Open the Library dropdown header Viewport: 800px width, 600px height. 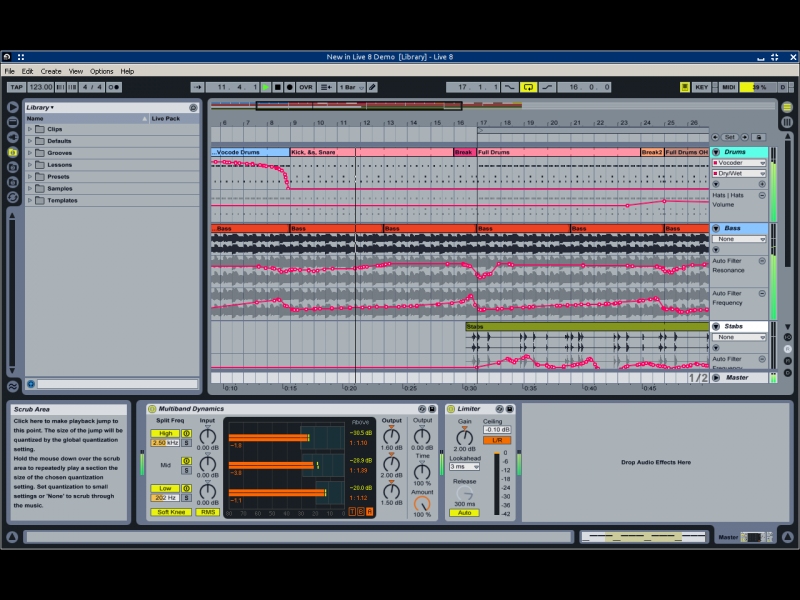coord(40,107)
